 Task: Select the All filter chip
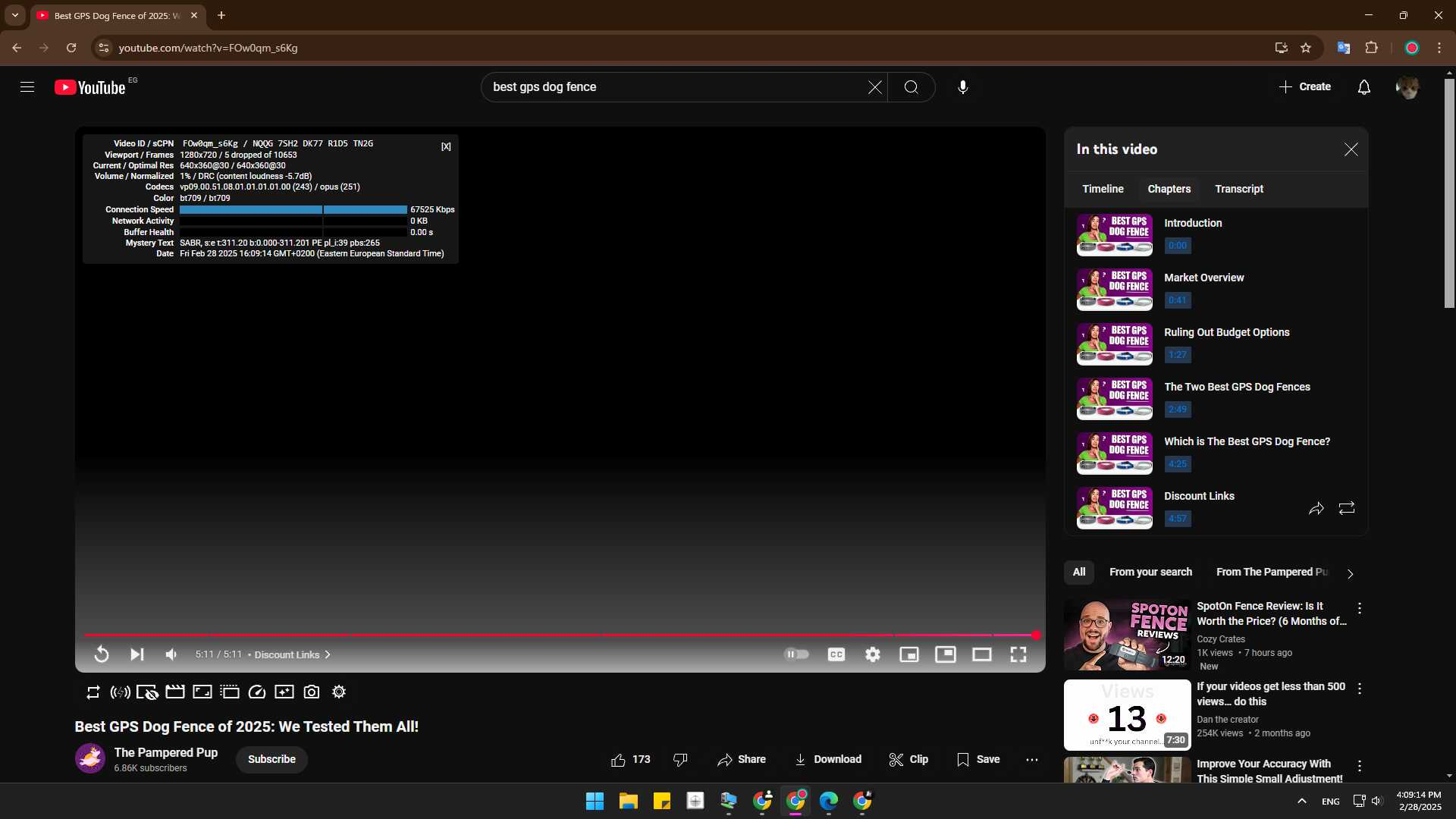point(1079,573)
